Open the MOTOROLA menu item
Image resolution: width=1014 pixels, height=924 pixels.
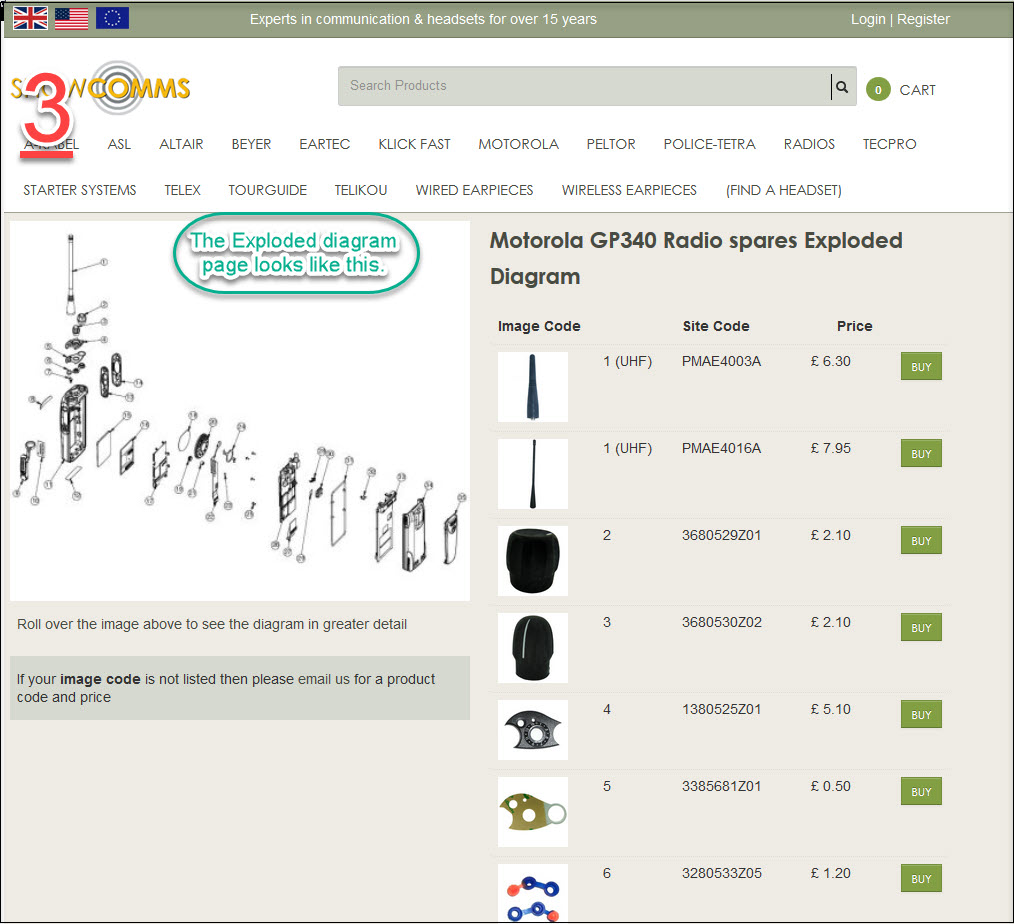click(x=519, y=144)
